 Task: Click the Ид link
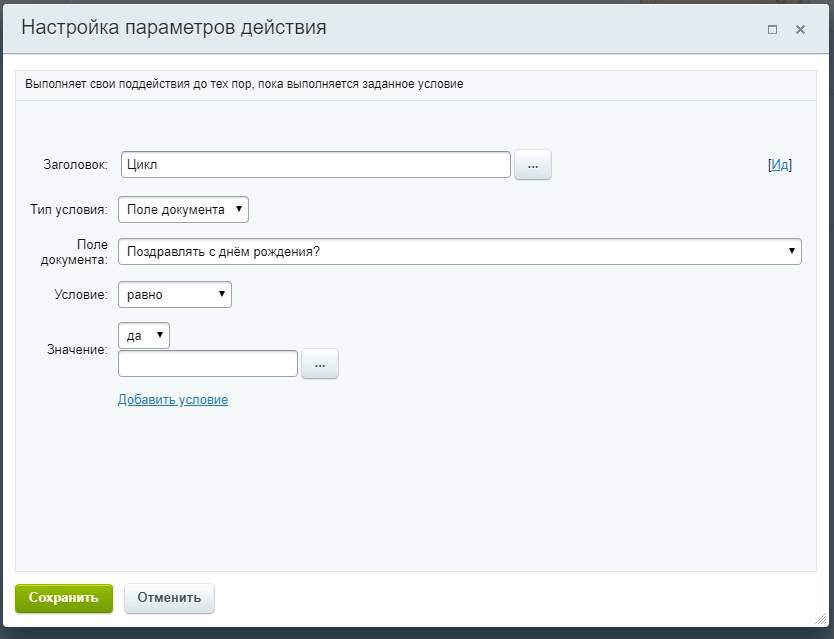click(x=780, y=165)
